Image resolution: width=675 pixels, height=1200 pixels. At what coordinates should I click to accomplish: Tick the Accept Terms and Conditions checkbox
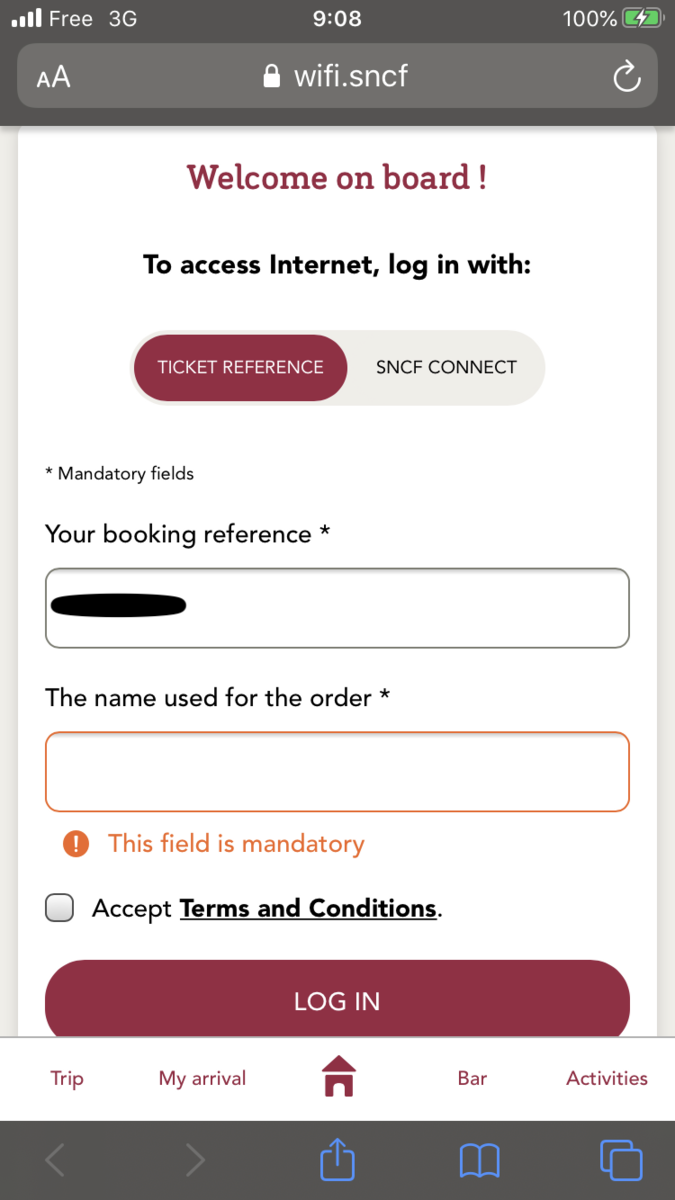pyautogui.click(x=60, y=908)
